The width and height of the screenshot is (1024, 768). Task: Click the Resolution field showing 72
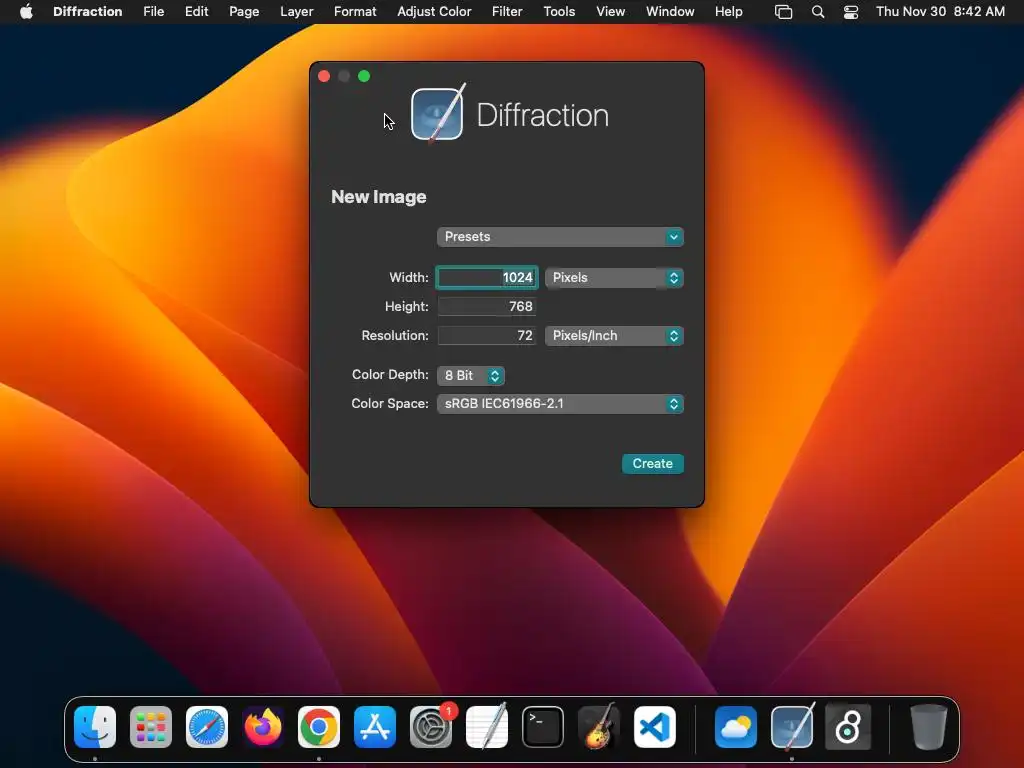[487, 336]
